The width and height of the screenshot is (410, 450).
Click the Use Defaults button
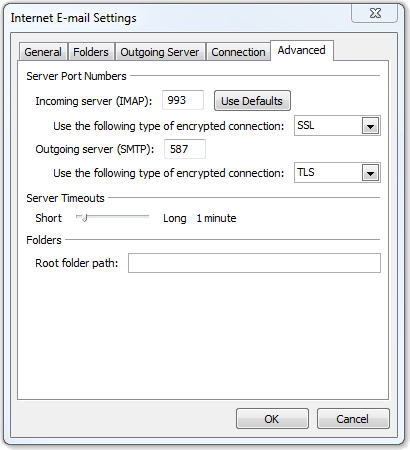pyautogui.click(x=252, y=101)
